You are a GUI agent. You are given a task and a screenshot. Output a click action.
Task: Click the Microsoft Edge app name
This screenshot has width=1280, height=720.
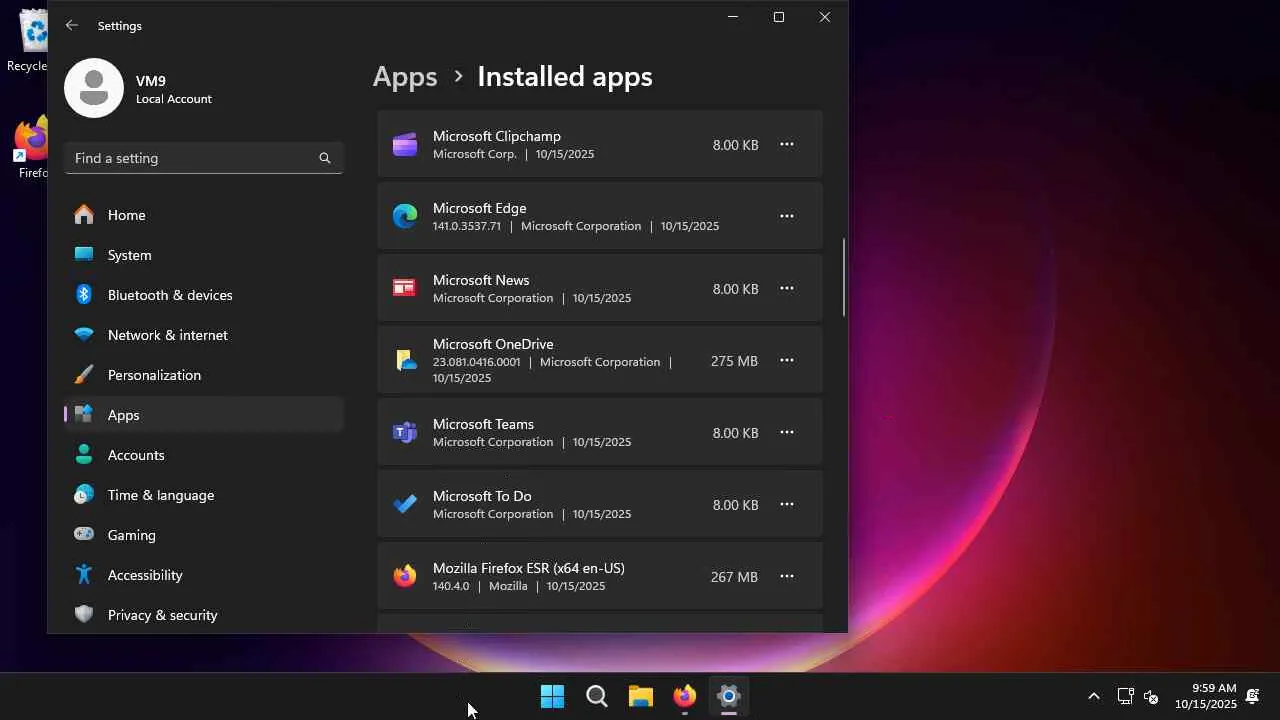click(x=480, y=208)
